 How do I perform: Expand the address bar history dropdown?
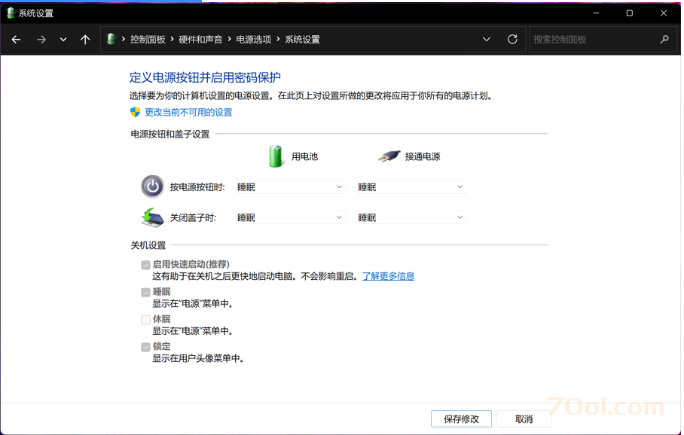click(486, 39)
